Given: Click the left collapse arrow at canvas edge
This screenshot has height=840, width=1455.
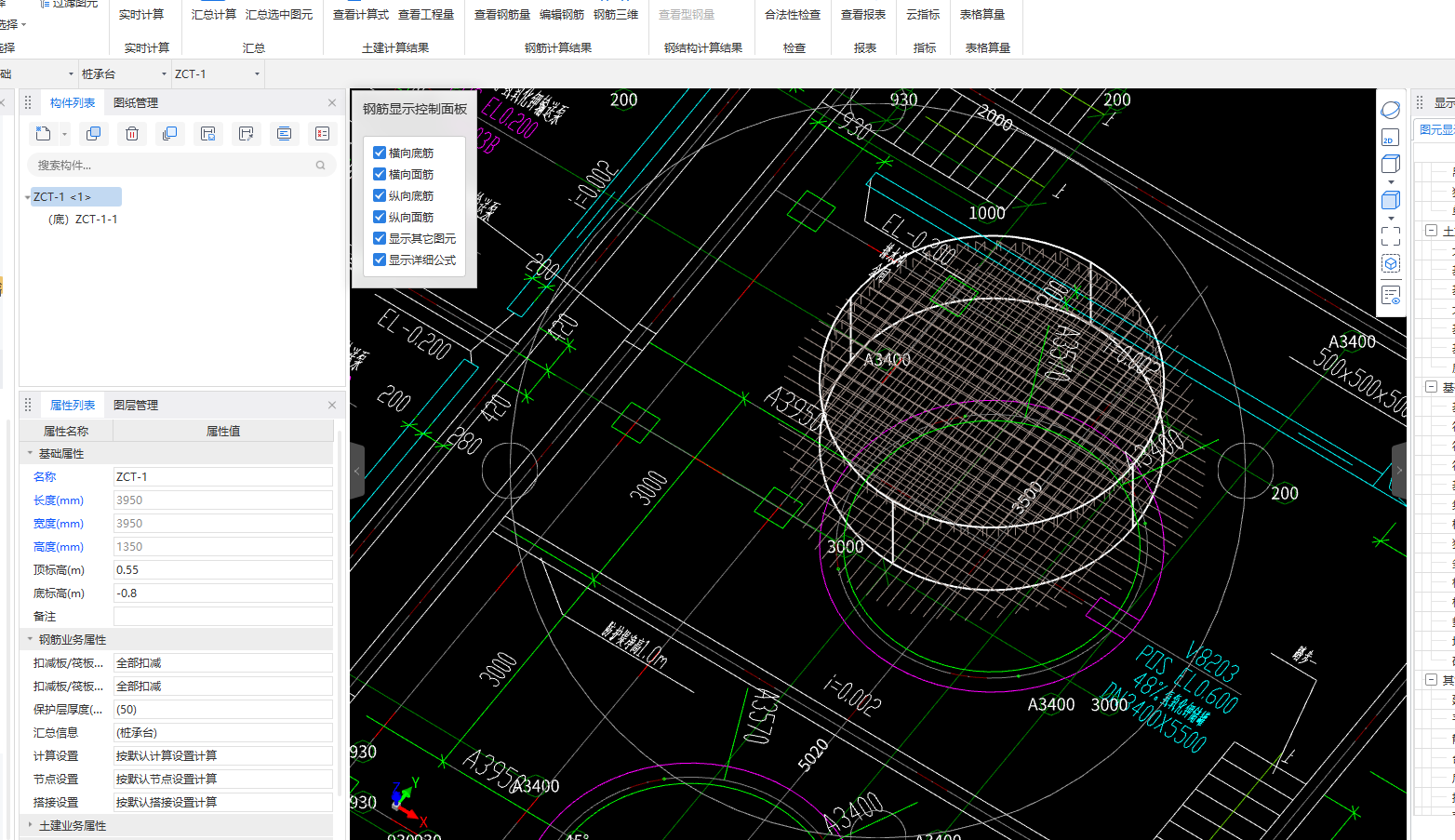Looking at the screenshot, I should [x=357, y=471].
